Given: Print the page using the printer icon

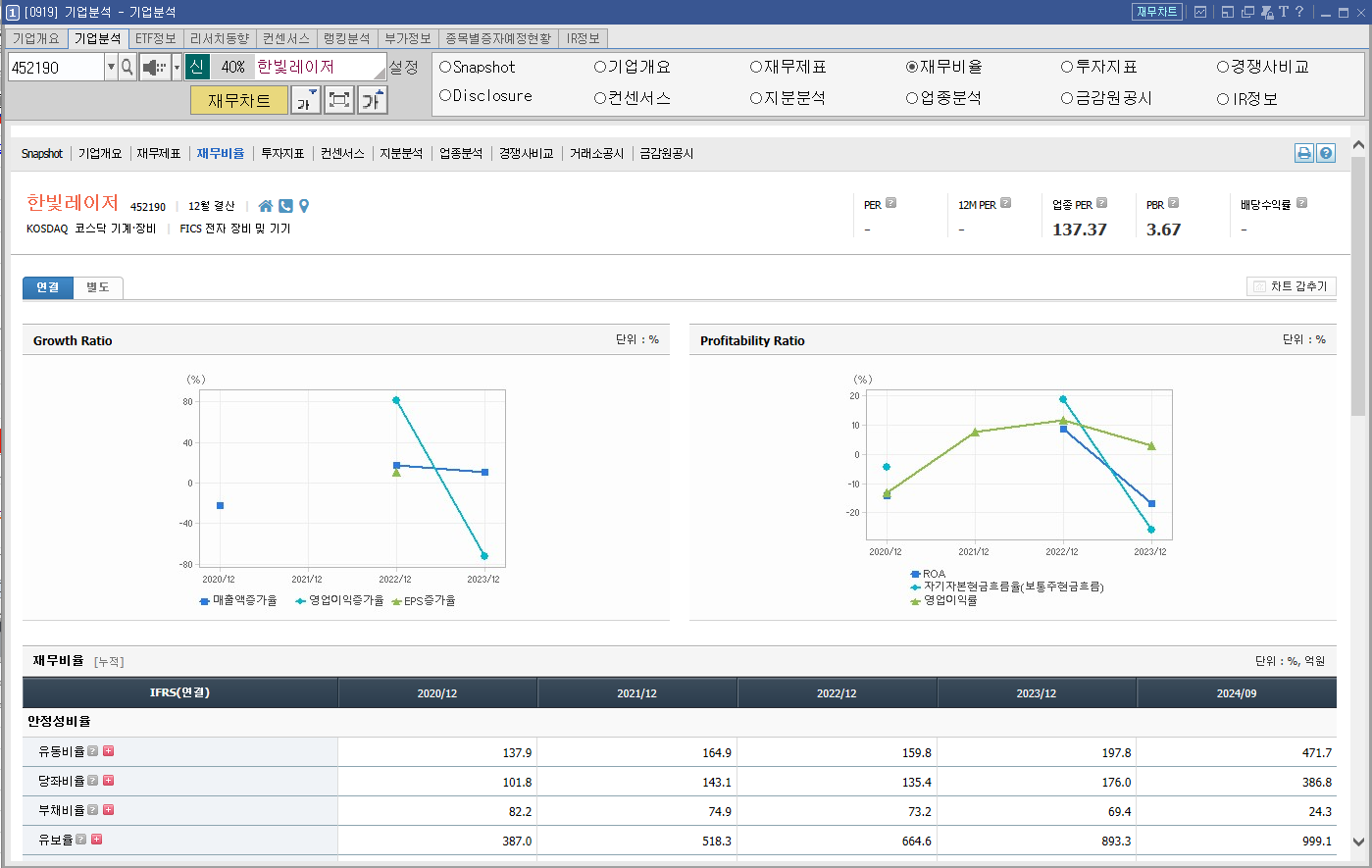Looking at the screenshot, I should coord(1304,153).
